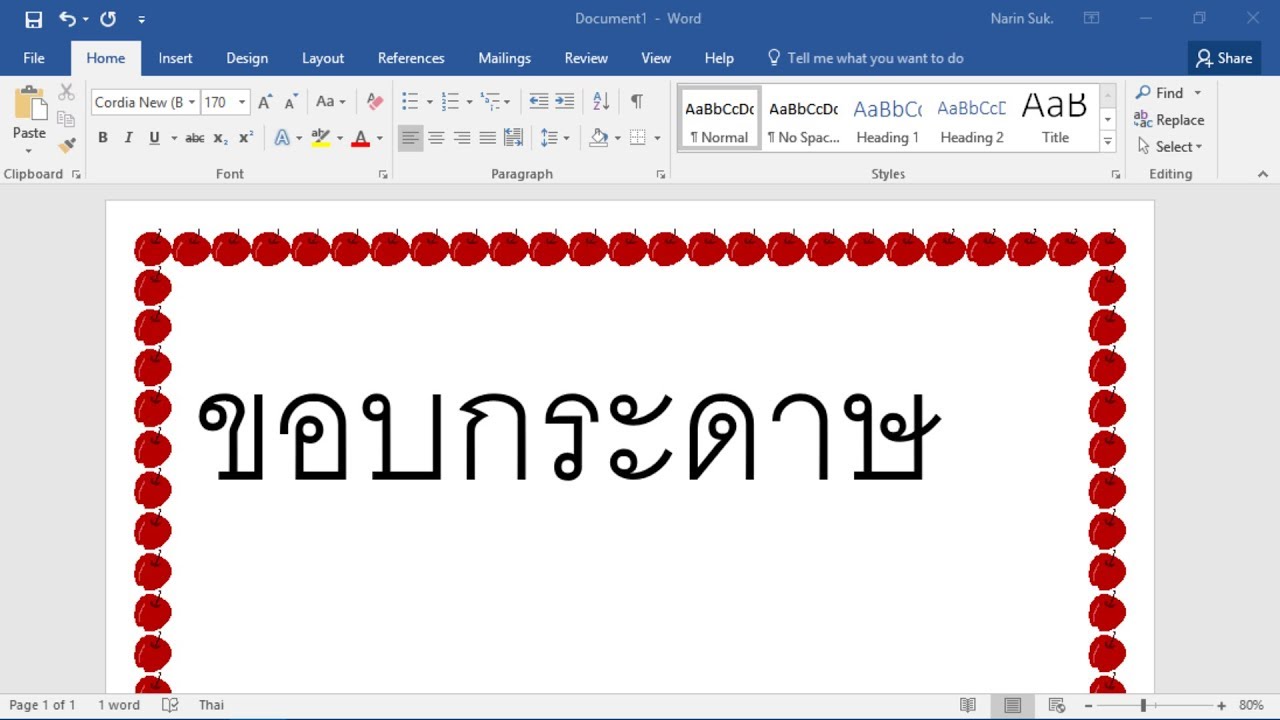Screen dimensions: 1280x720
Task: Switch to the References tab
Action: point(411,58)
